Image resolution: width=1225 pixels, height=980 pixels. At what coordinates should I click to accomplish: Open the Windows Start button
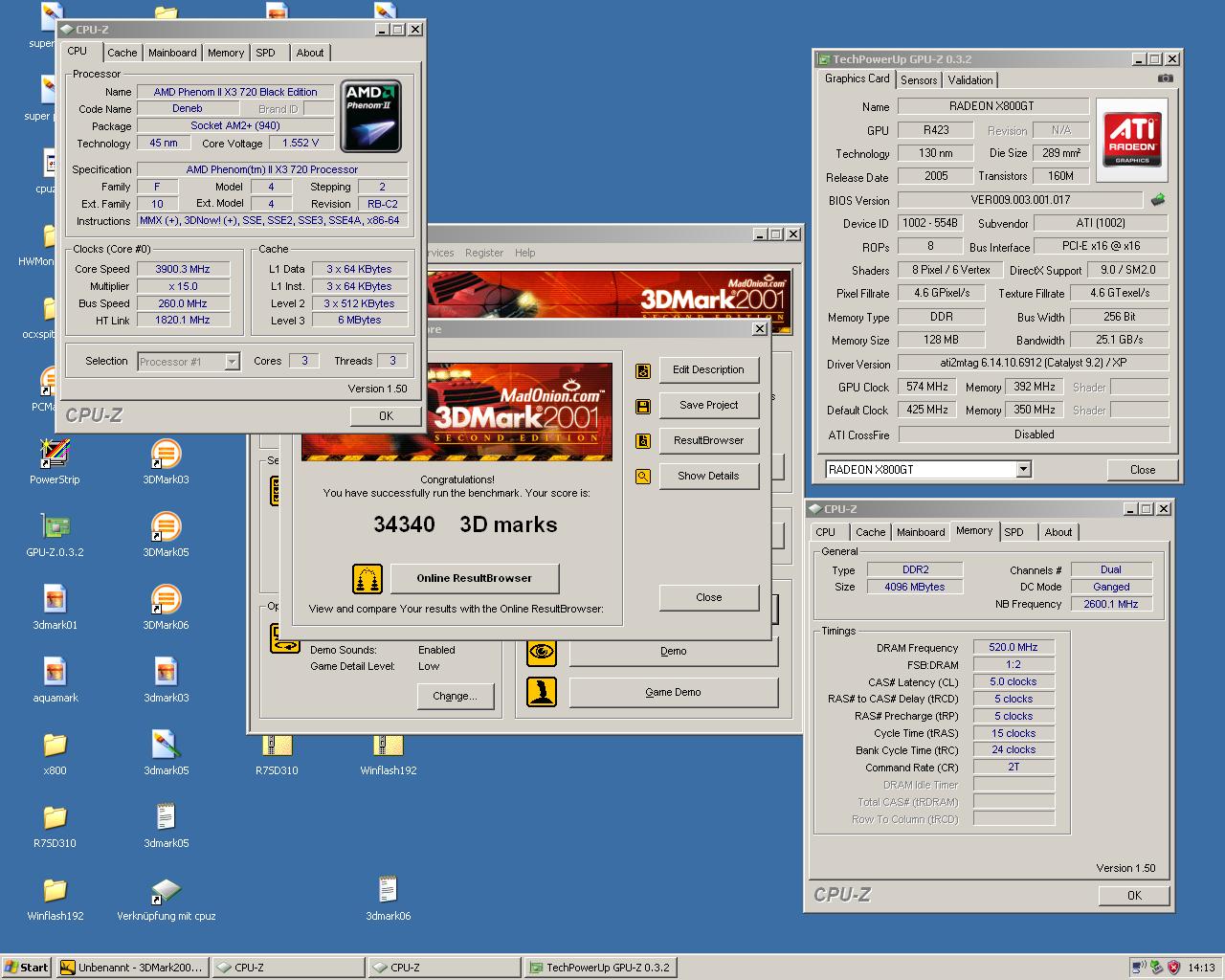(x=27, y=968)
